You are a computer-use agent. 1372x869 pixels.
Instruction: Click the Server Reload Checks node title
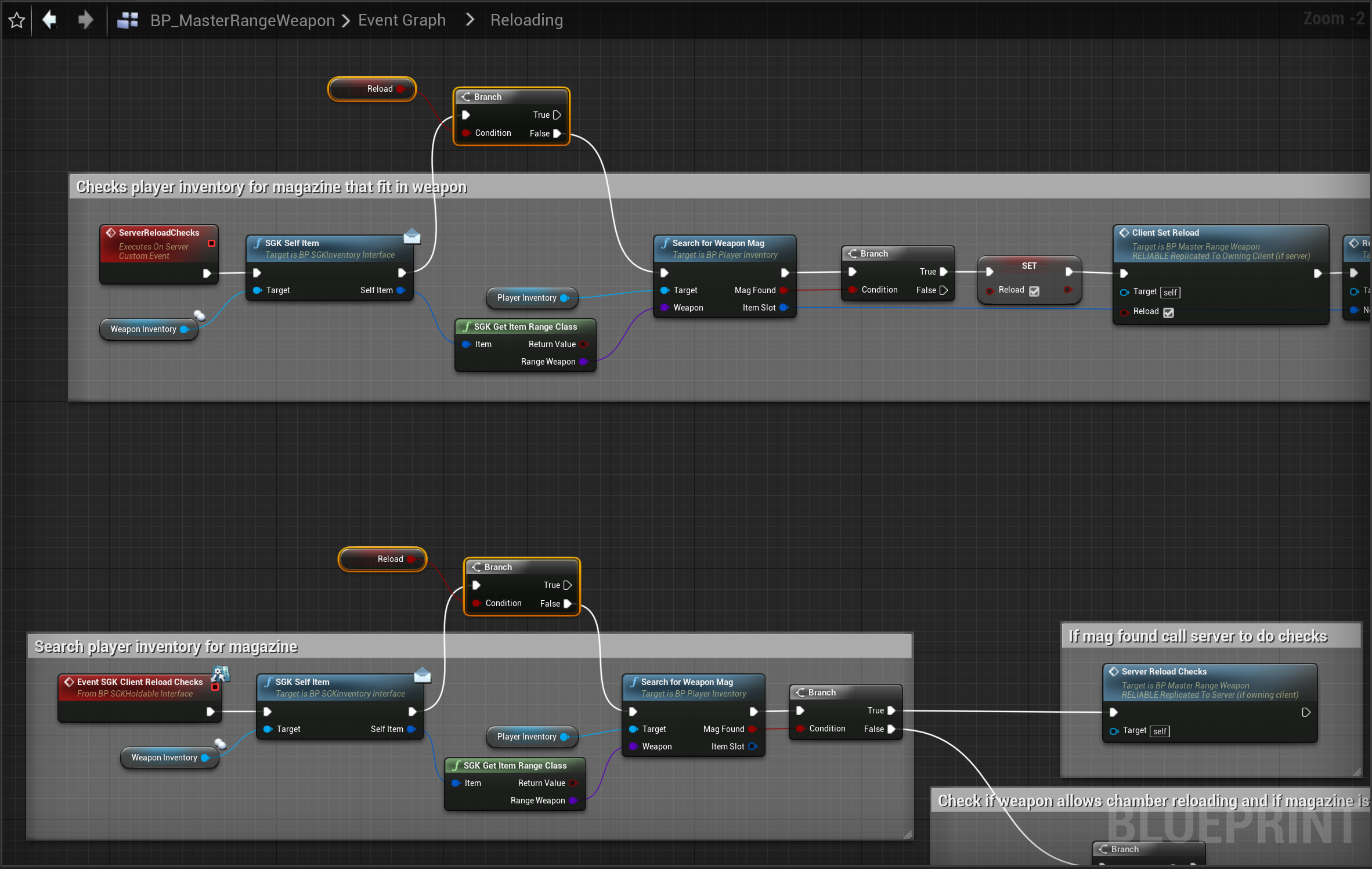click(x=1164, y=671)
